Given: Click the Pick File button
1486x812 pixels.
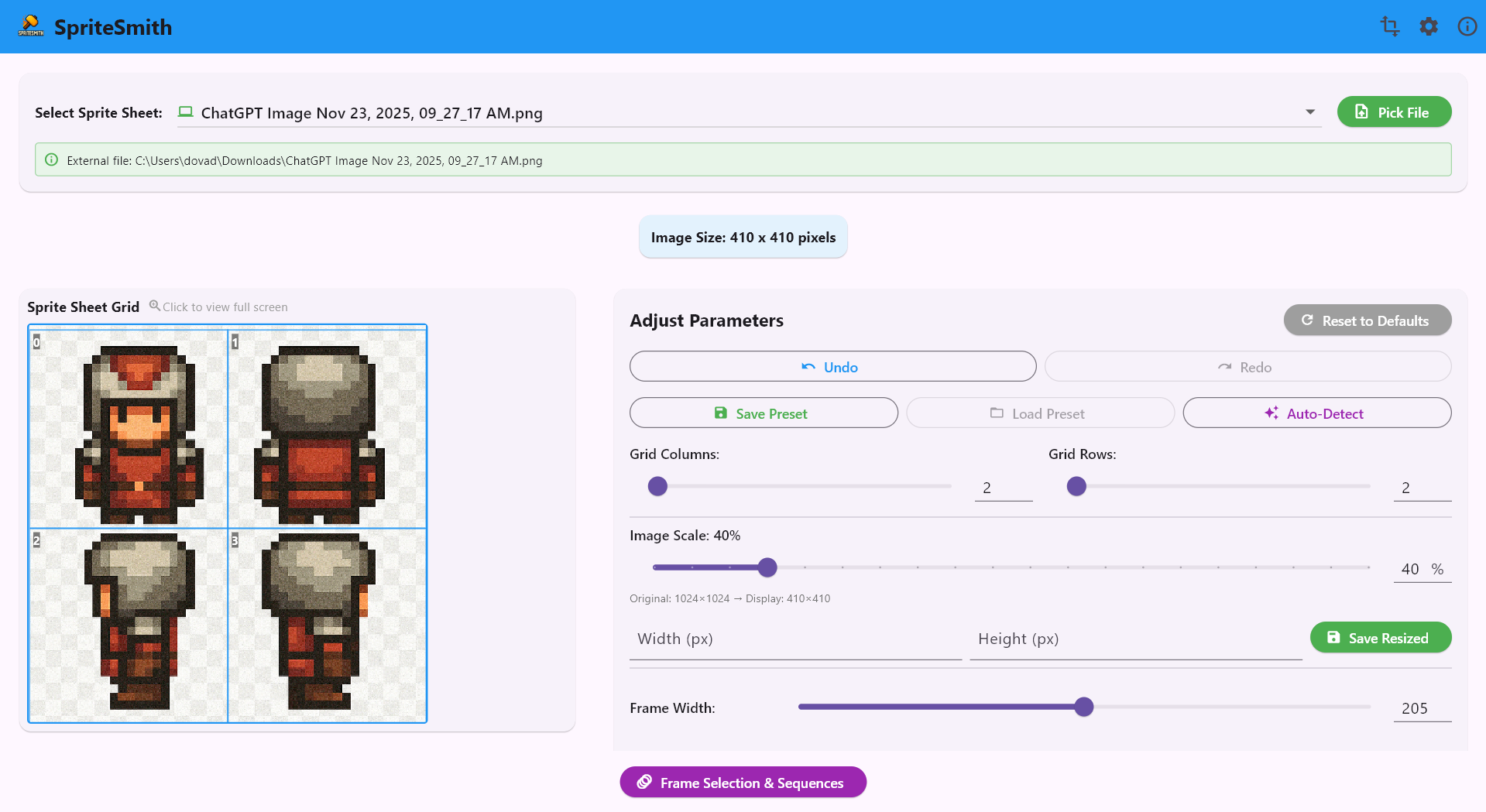Looking at the screenshot, I should click(x=1394, y=112).
